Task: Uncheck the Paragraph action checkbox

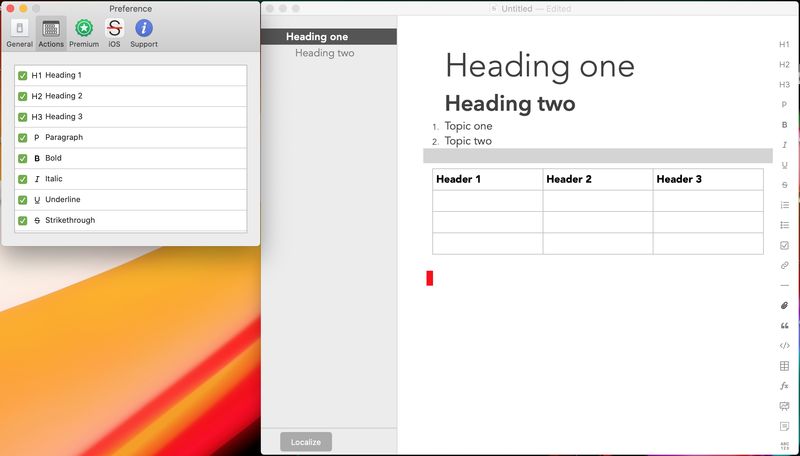Action: pos(22,138)
